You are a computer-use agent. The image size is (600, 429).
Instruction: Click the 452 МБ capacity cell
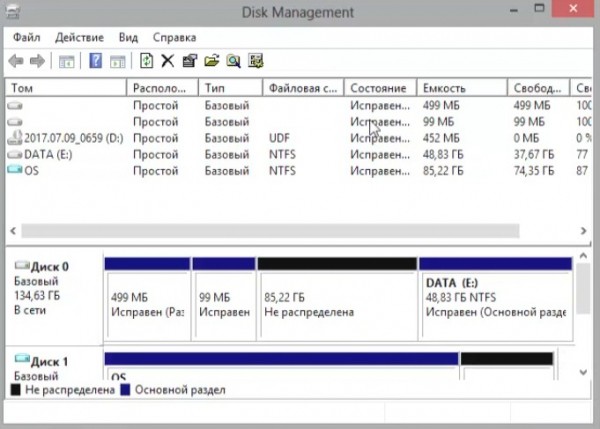click(441, 138)
